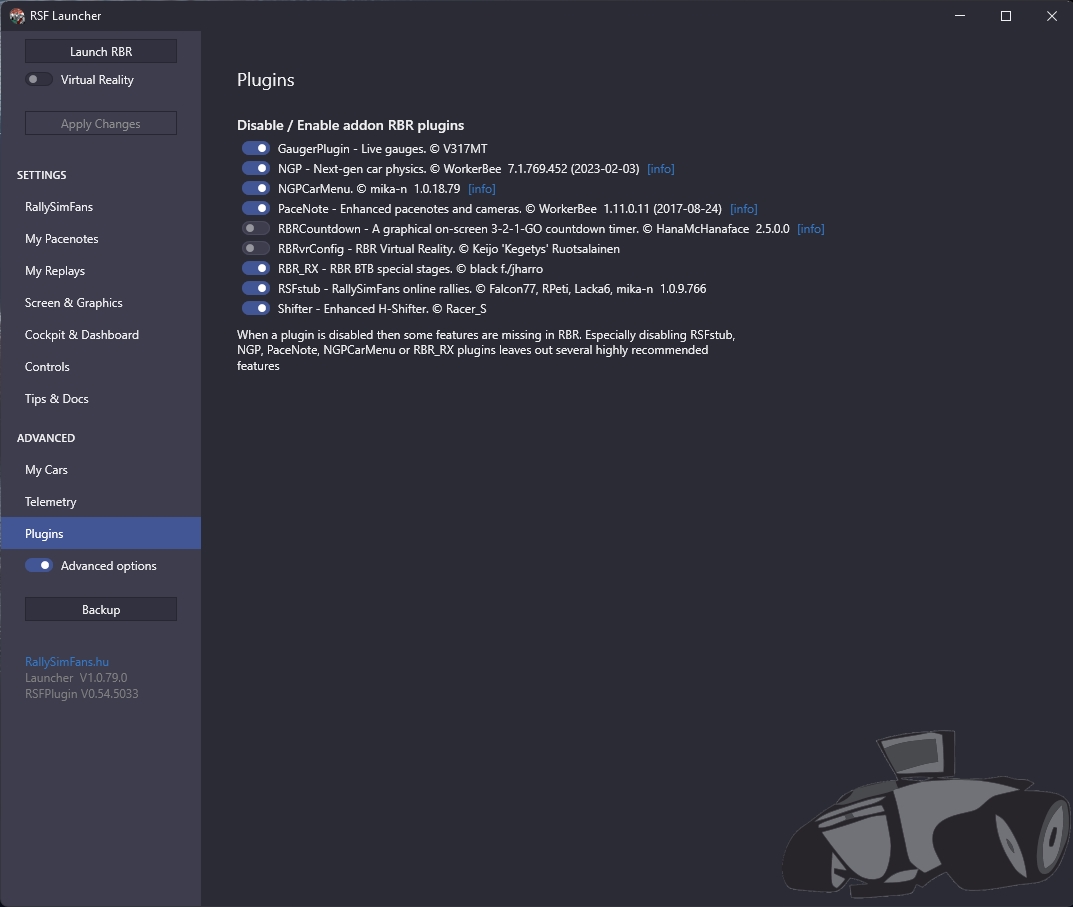Disable the Shifter Enhanced H-Shifter plugin
The image size is (1073, 907).
[256, 308]
